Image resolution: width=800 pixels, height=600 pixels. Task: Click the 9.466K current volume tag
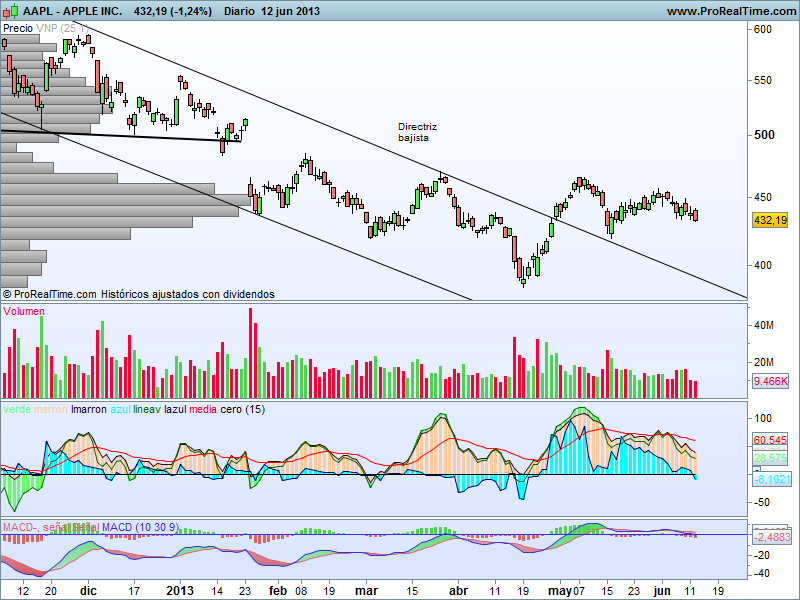[x=770, y=381]
